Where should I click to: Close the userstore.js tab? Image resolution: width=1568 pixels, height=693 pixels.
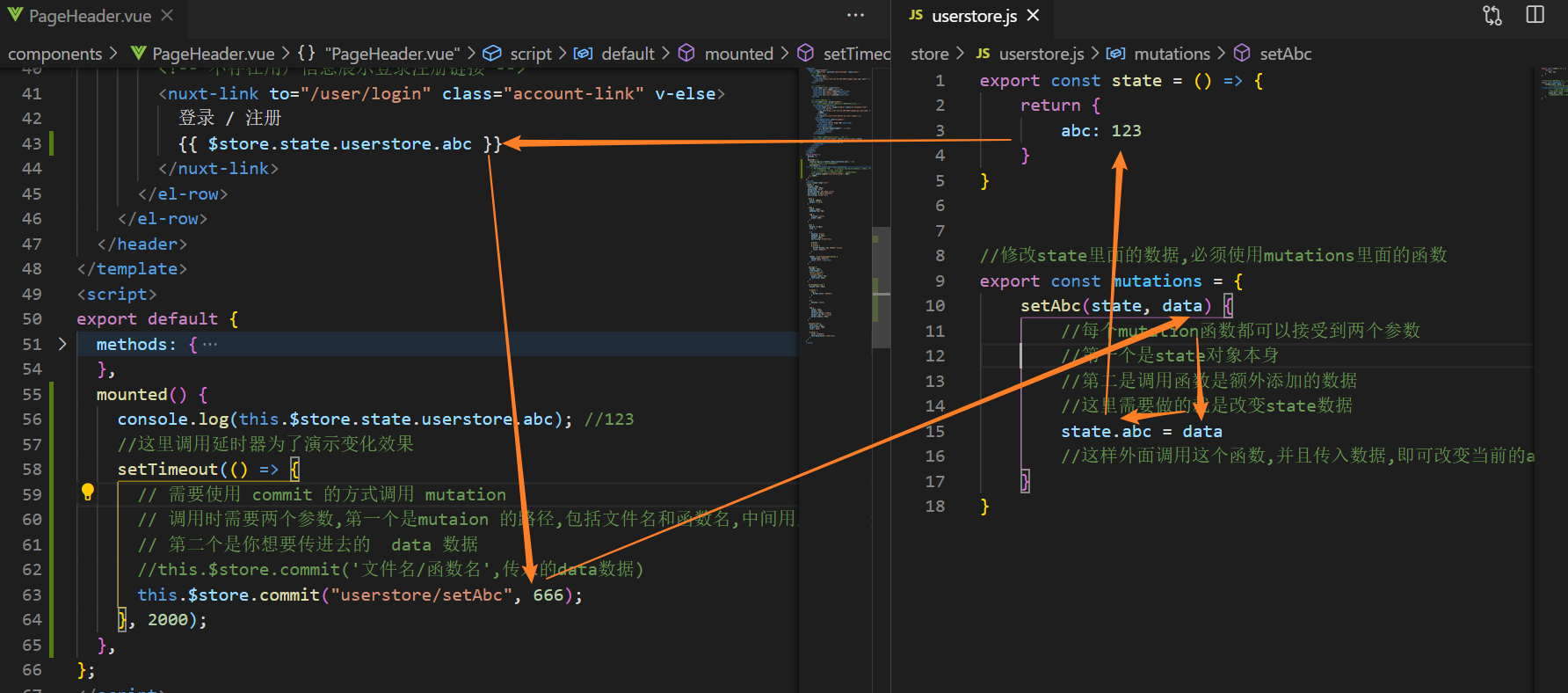pyautogui.click(x=1034, y=16)
